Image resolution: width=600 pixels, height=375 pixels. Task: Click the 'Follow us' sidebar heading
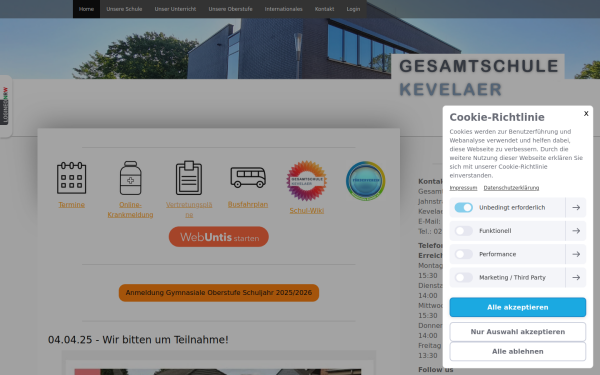tap(435, 370)
